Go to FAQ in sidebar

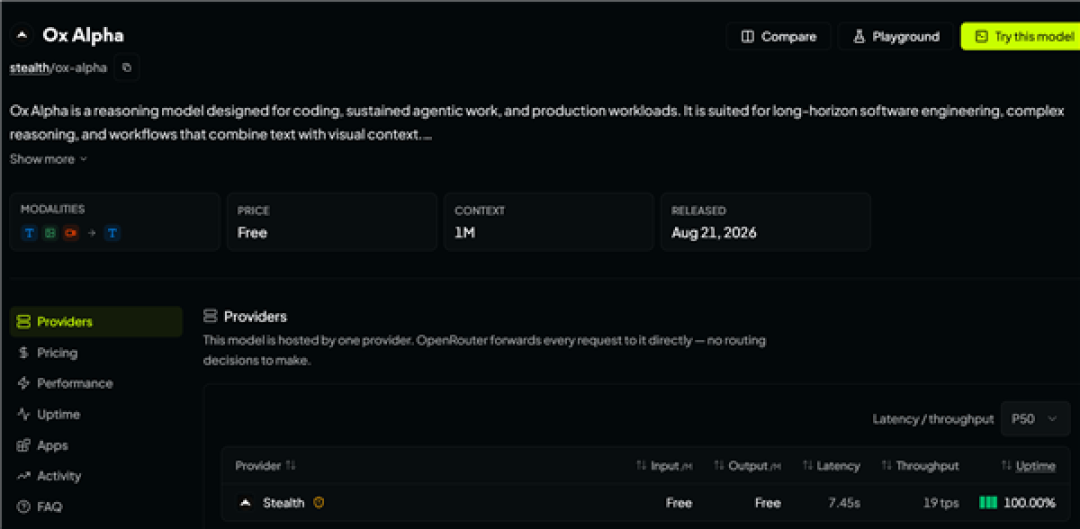[96, 506]
